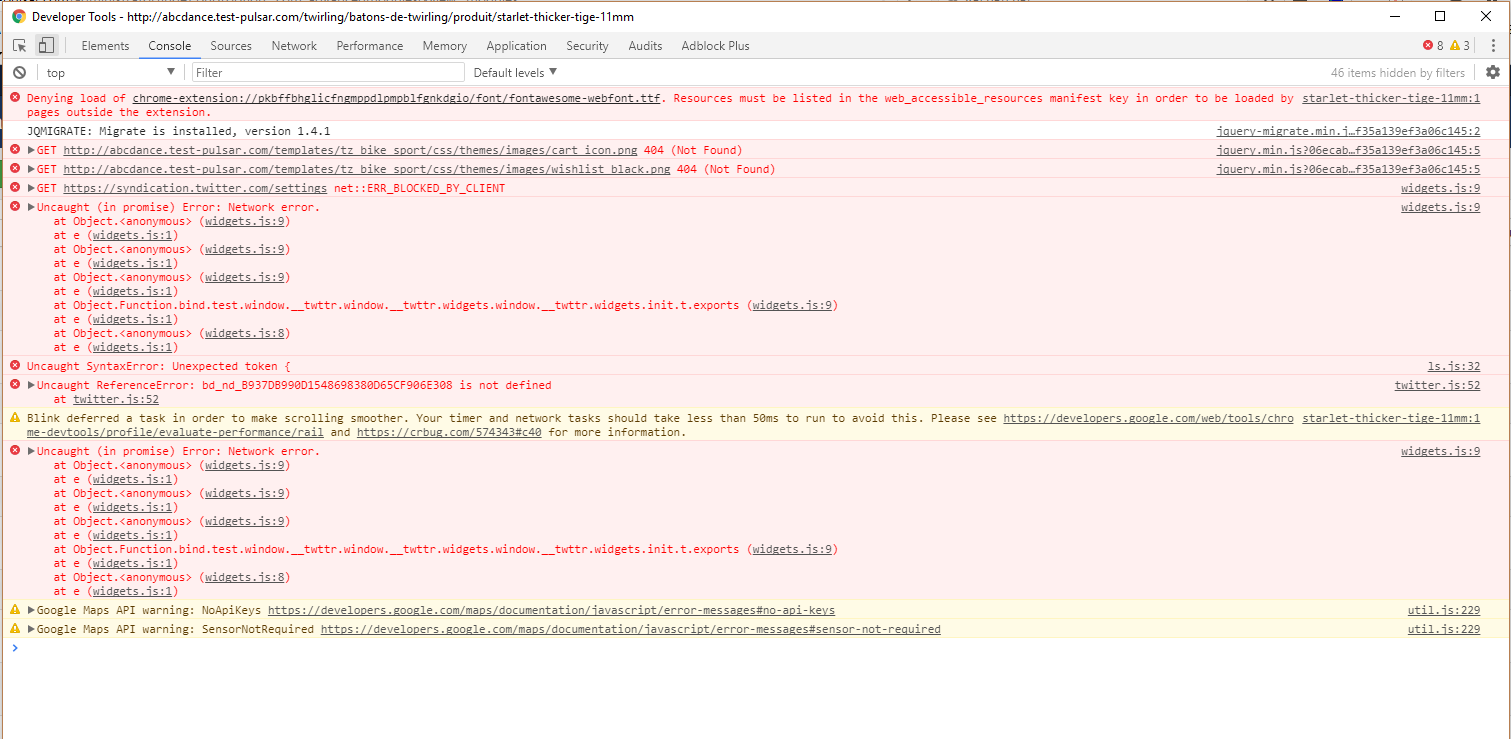The height and width of the screenshot is (739, 1511).
Task: Switch to the Network tab
Action: (294, 46)
